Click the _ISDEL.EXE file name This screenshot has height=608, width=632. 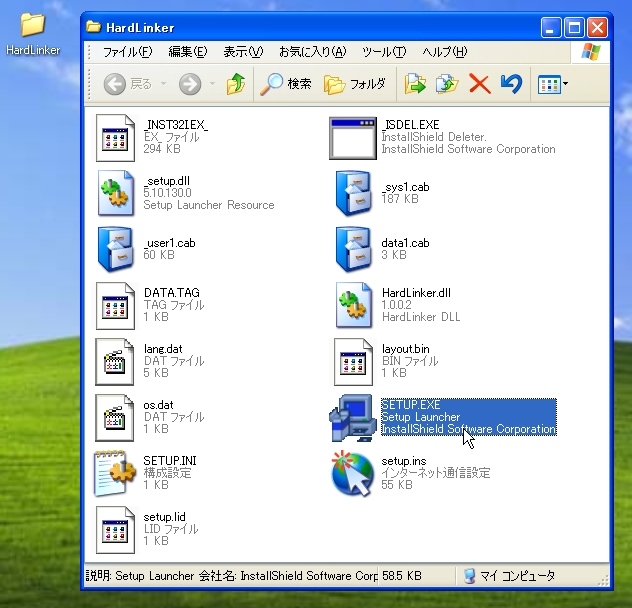click(410, 125)
